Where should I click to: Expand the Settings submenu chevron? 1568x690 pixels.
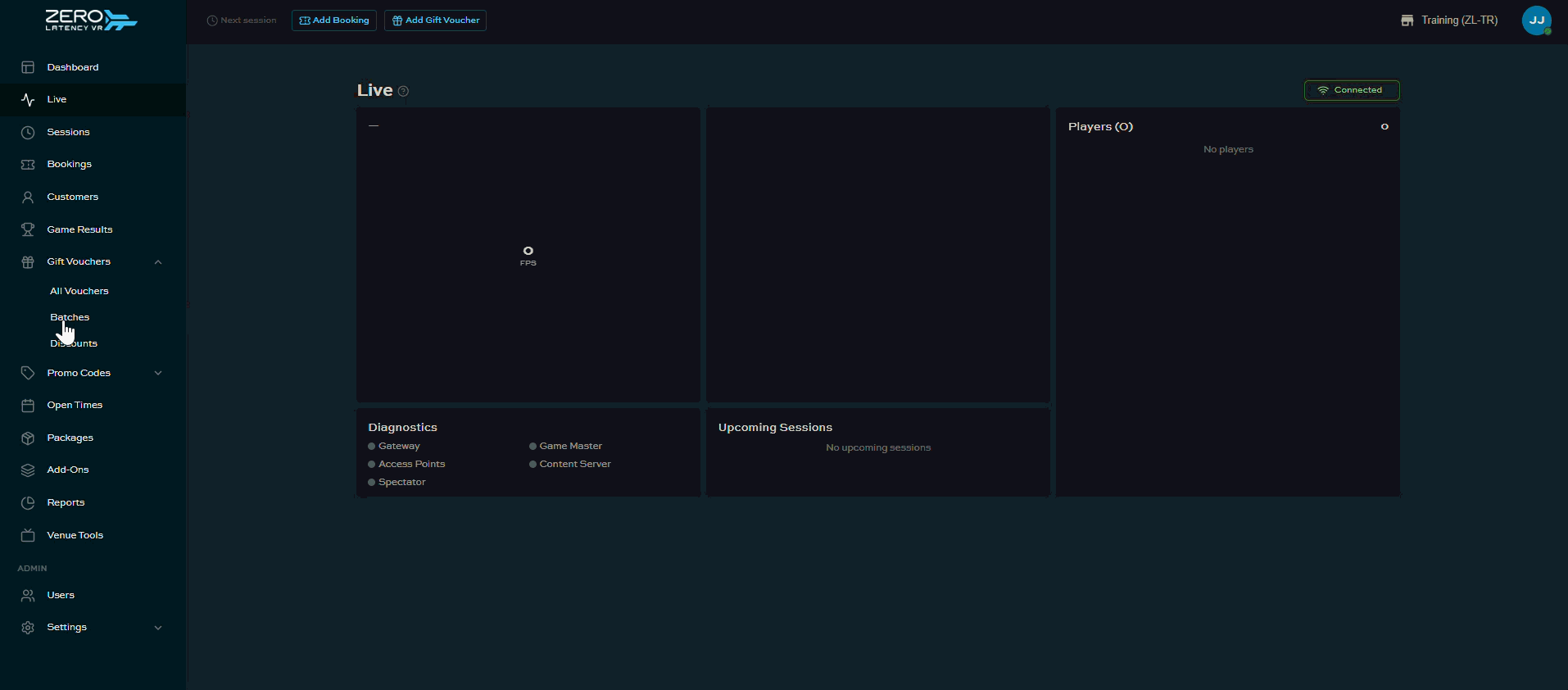[158, 628]
